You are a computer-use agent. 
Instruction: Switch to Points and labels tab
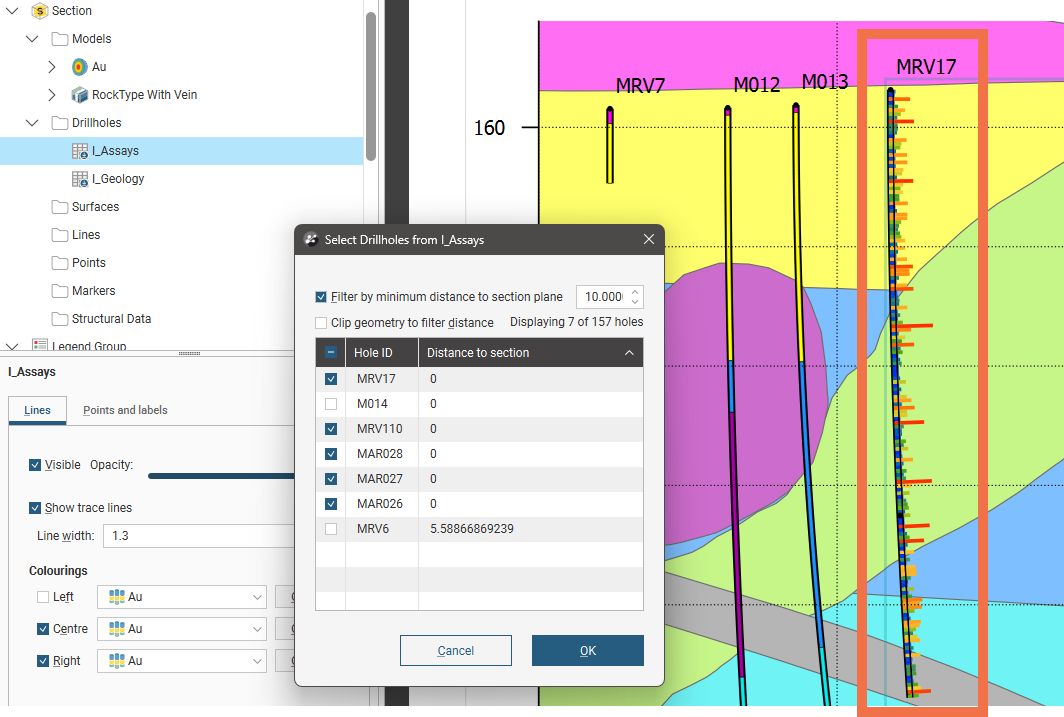coord(125,410)
